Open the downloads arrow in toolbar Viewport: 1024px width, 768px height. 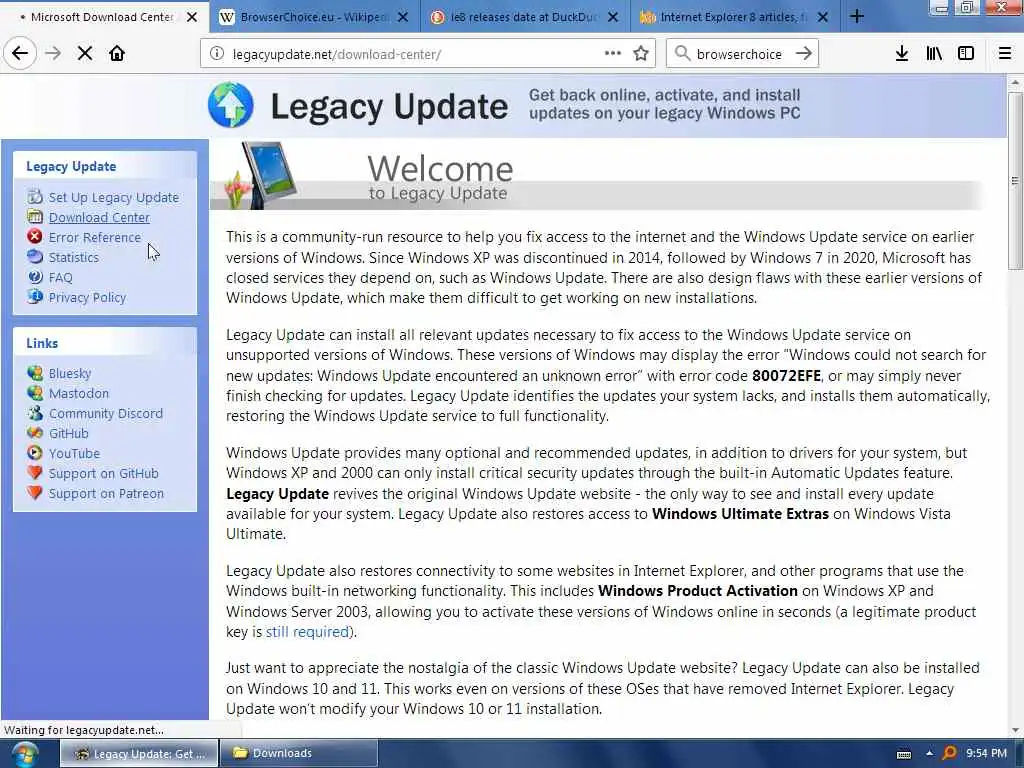[902, 54]
